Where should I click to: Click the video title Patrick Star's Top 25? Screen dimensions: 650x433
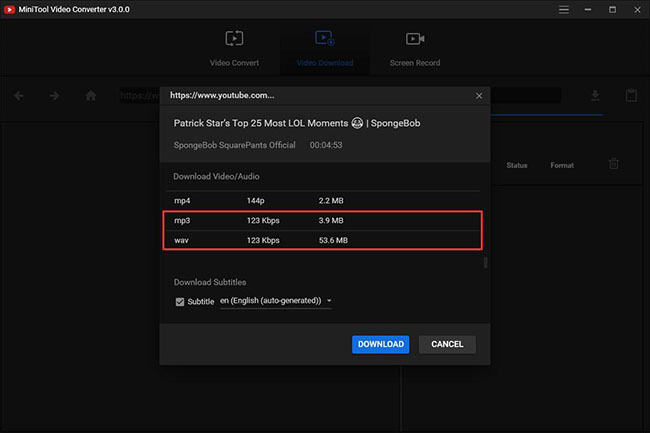[x=297, y=123]
